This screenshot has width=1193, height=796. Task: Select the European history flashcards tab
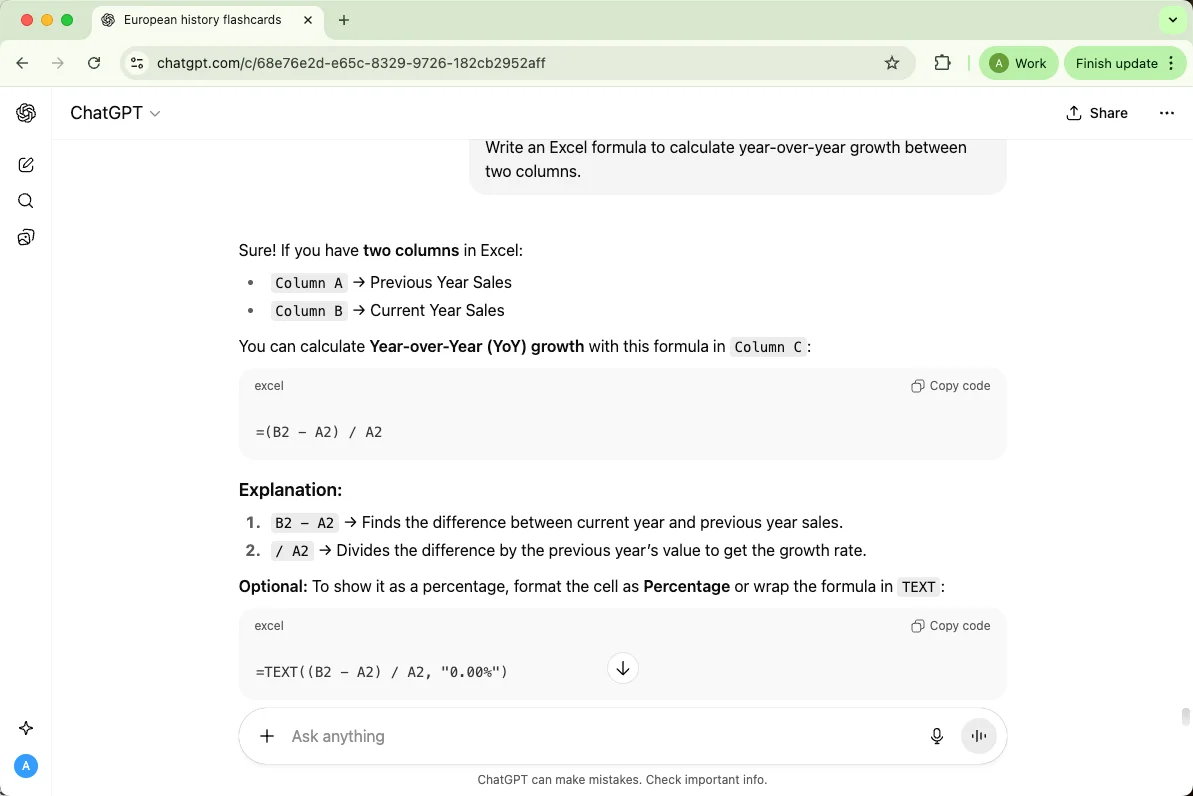point(202,20)
